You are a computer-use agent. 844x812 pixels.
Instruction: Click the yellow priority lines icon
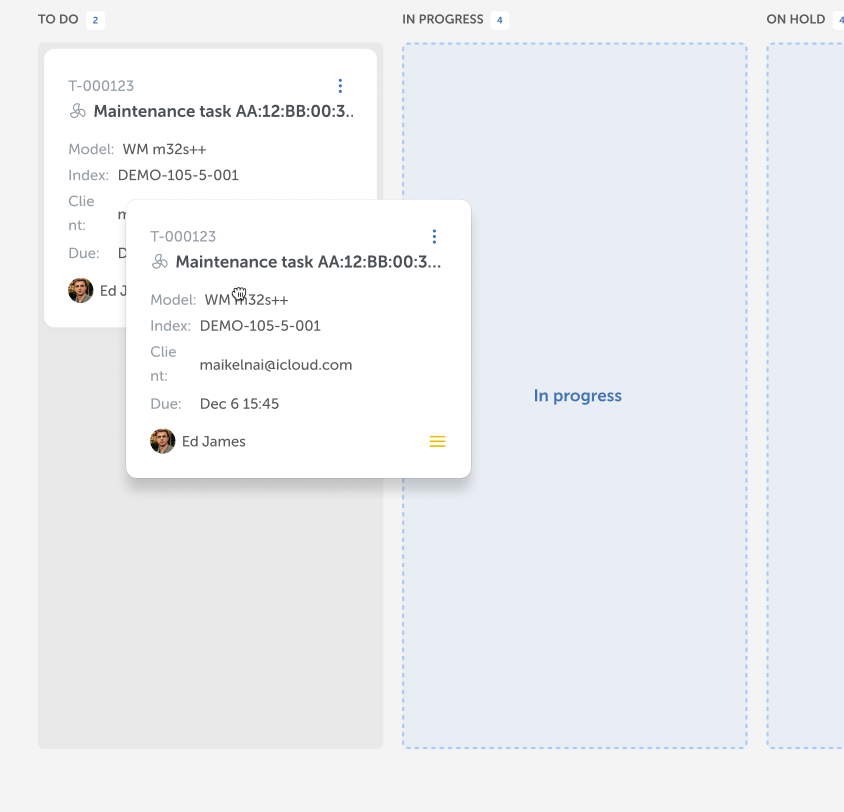click(437, 441)
